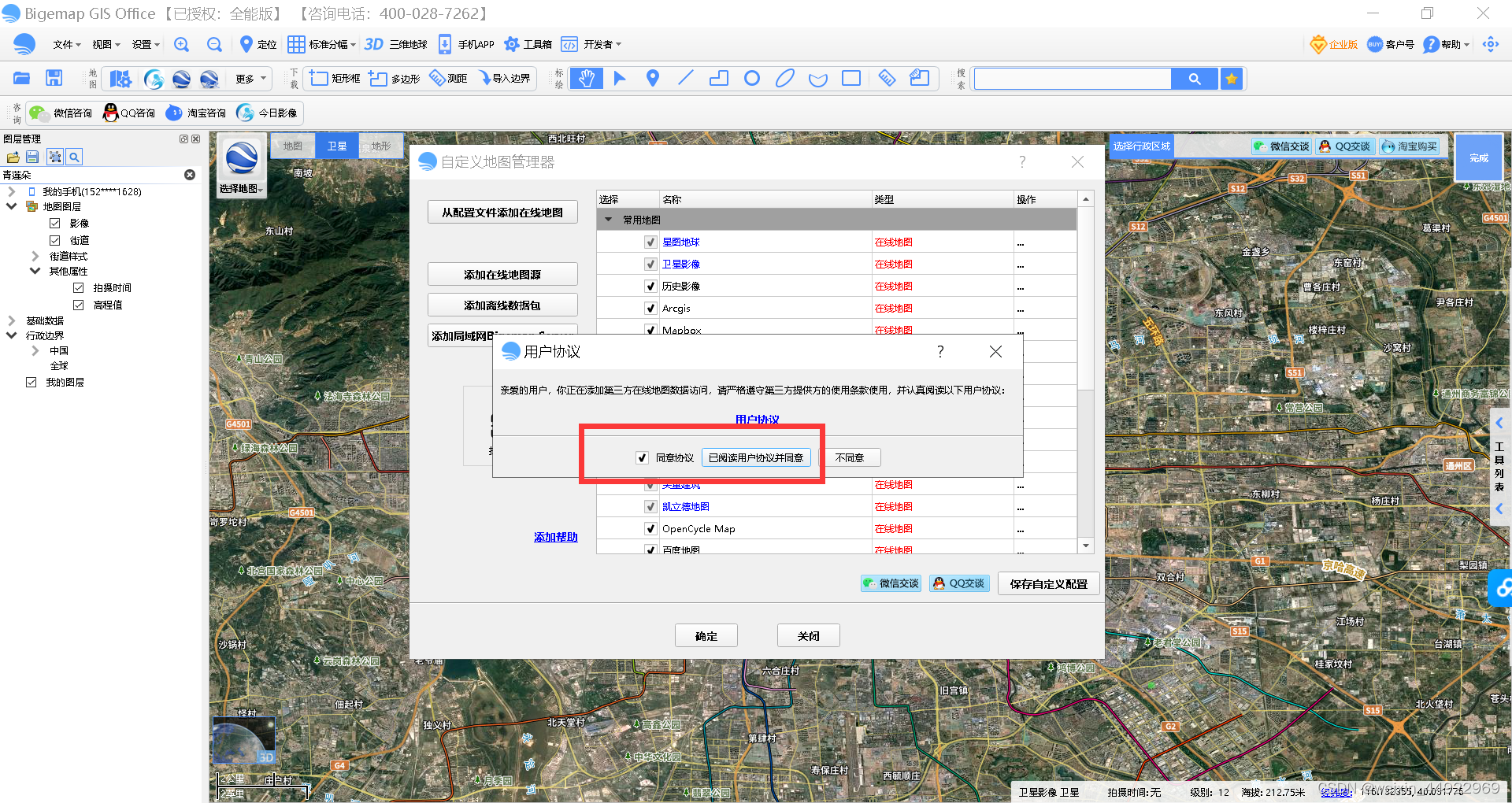Open the 手机APP phone icon
Screen dimensions: 1512x803
tap(445, 45)
